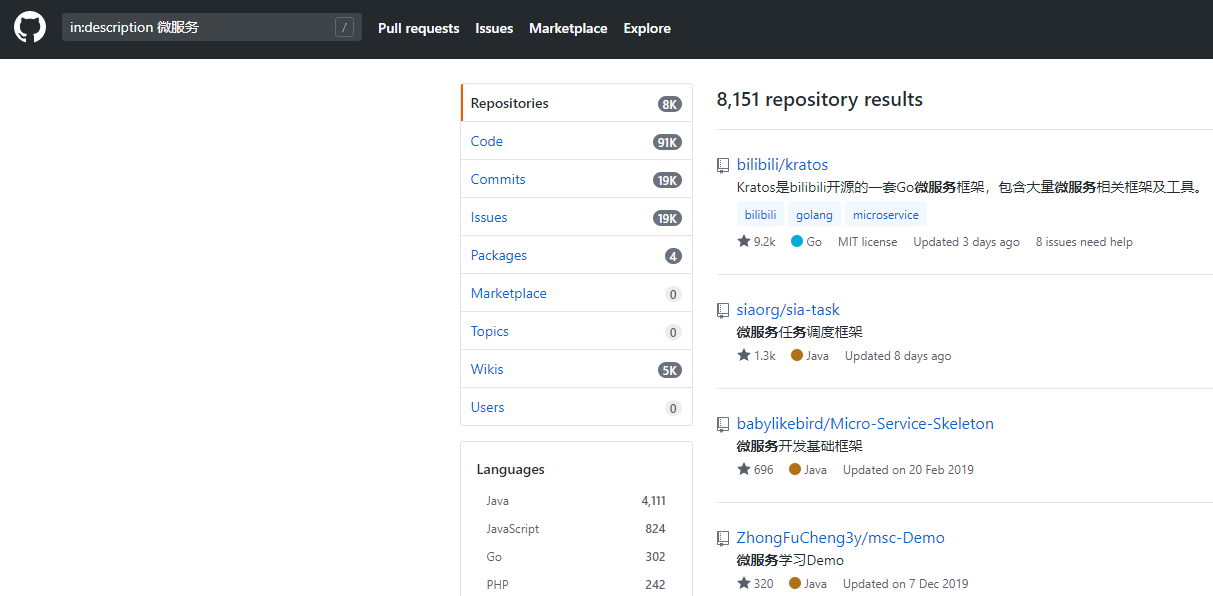Click Java color dot on Micro-Service-Skeleton
The height and width of the screenshot is (596, 1213).
(795, 469)
